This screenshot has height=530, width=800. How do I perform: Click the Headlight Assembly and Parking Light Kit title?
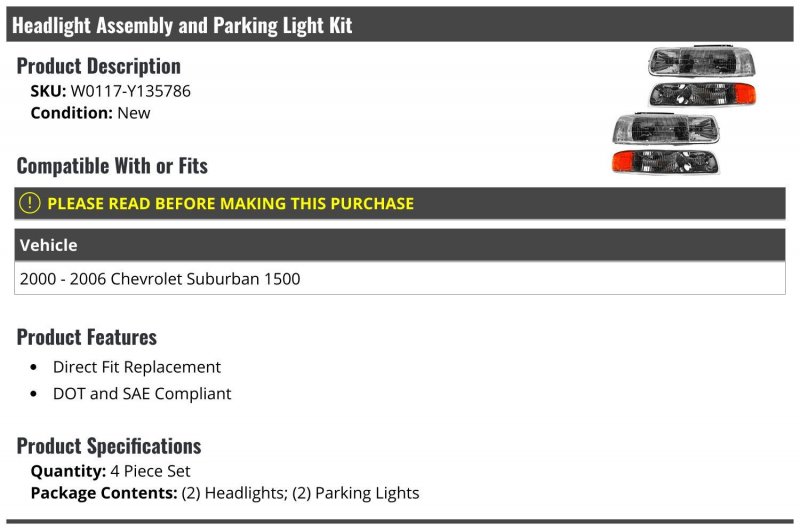[182, 26]
